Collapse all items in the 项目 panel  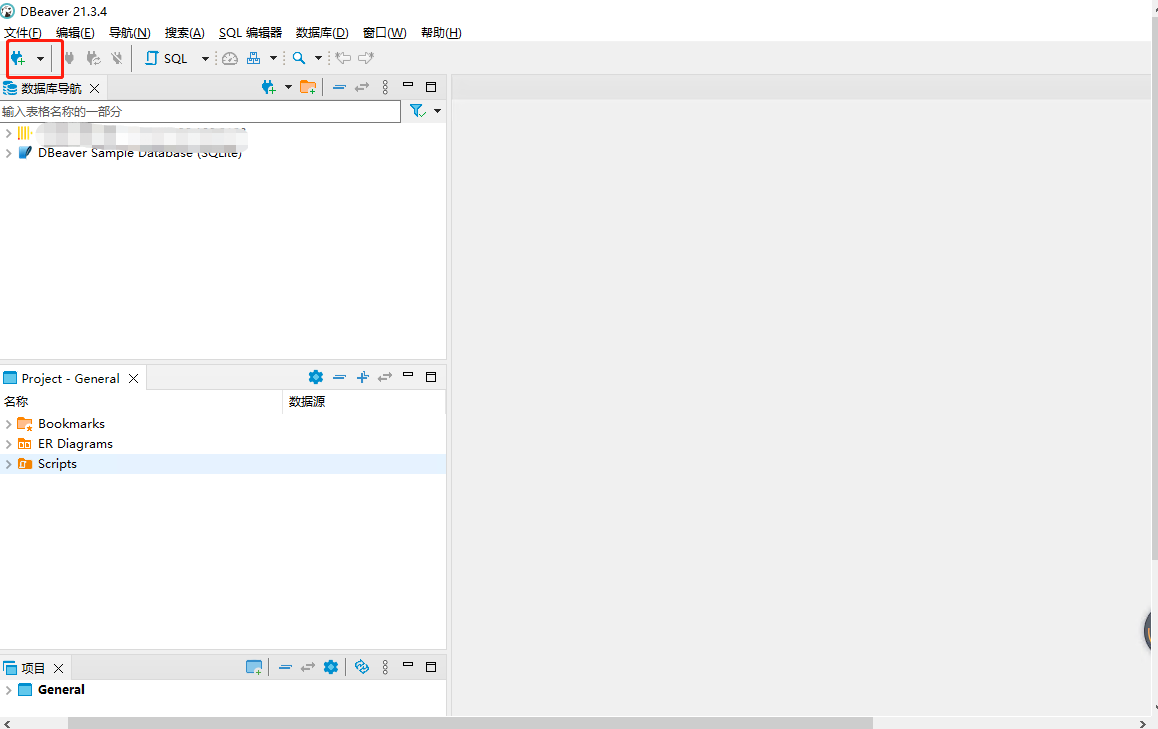tap(285, 667)
